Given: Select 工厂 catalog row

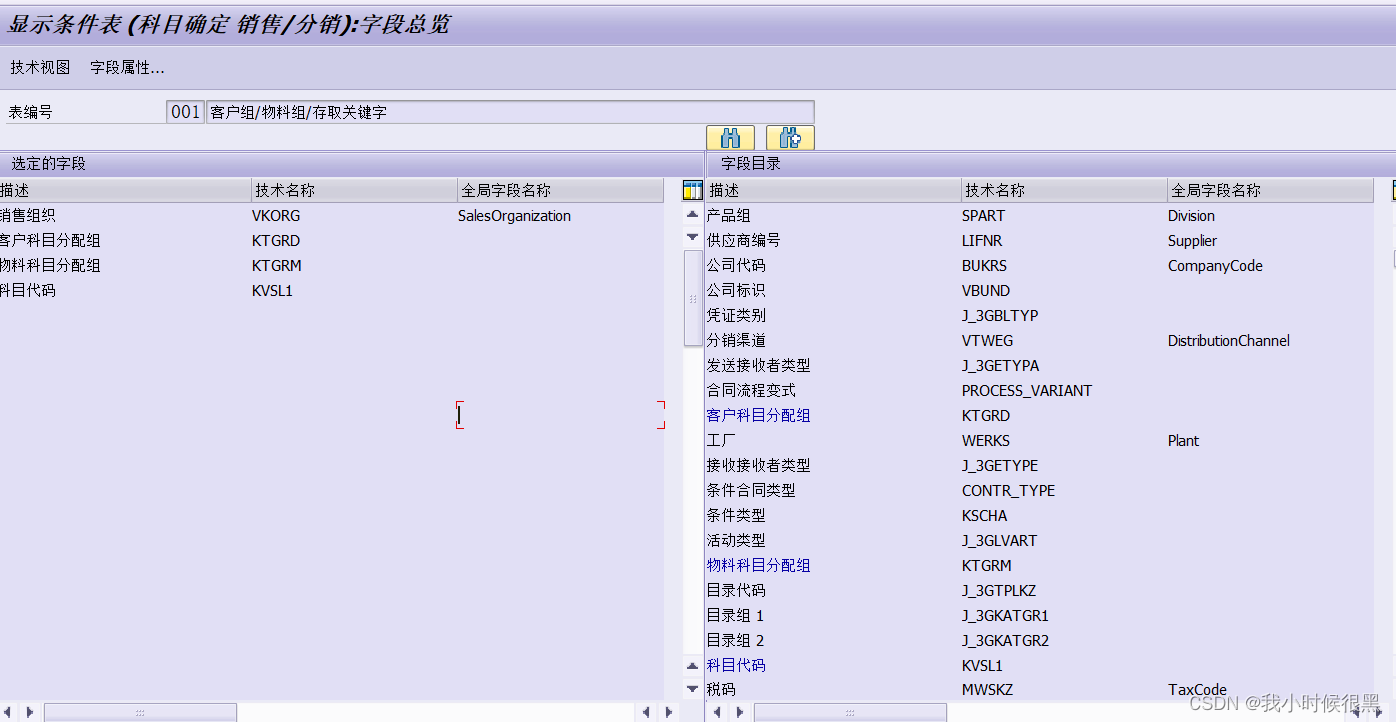Looking at the screenshot, I should [x=721, y=441].
